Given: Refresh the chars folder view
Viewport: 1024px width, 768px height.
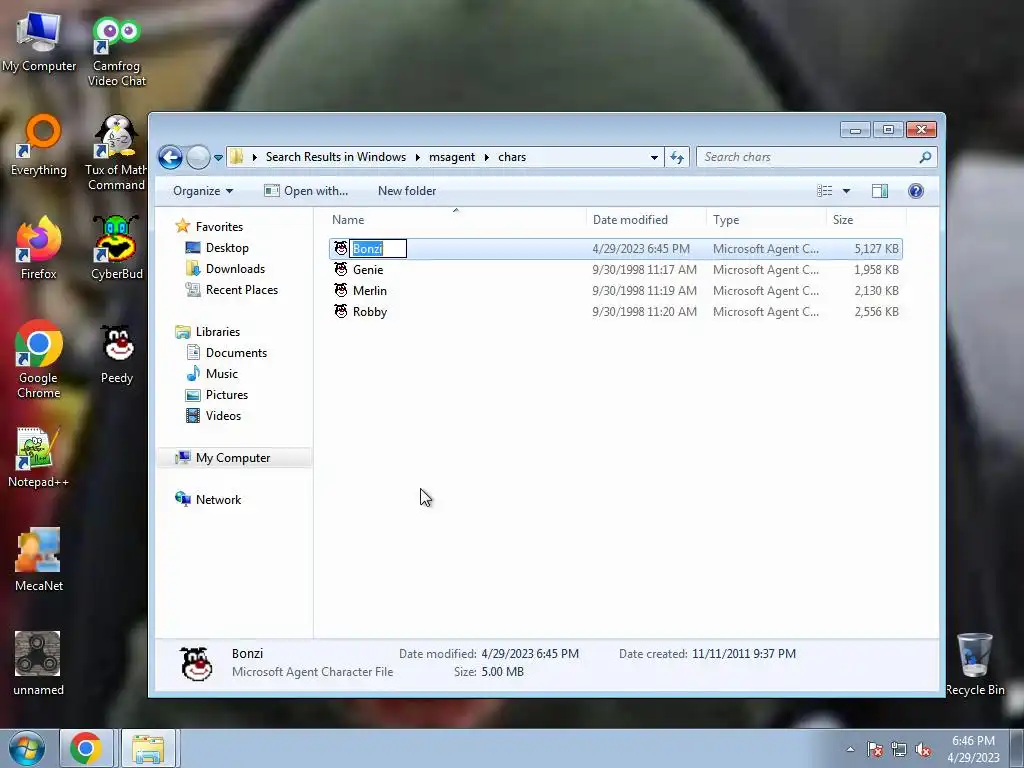Looking at the screenshot, I should point(677,157).
